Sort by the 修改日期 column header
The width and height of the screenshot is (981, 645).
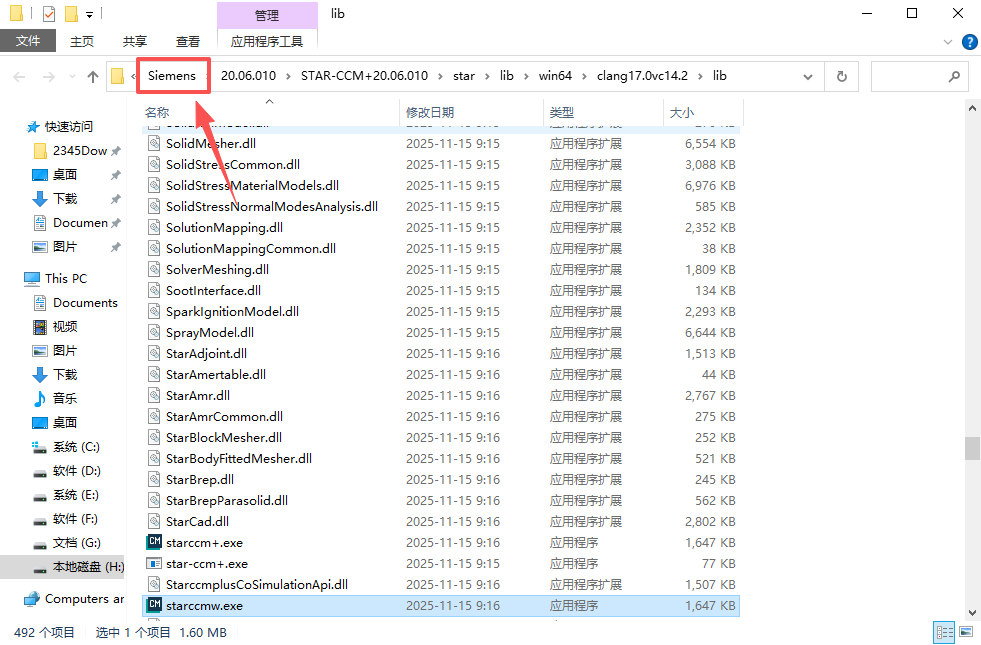point(430,112)
